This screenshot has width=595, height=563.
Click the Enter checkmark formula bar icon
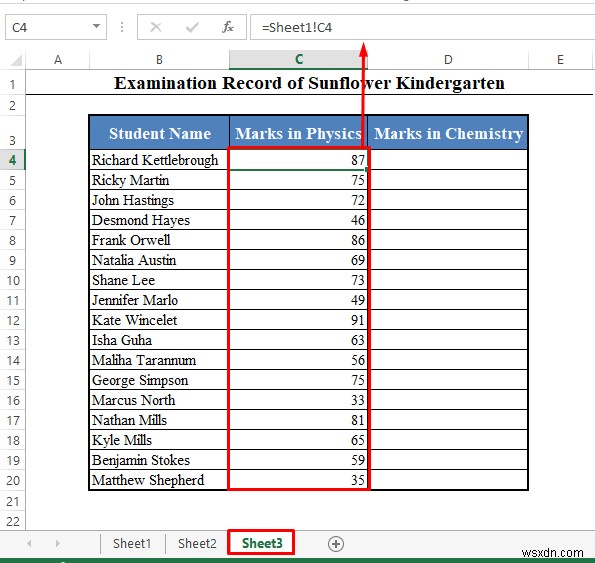tap(192, 27)
